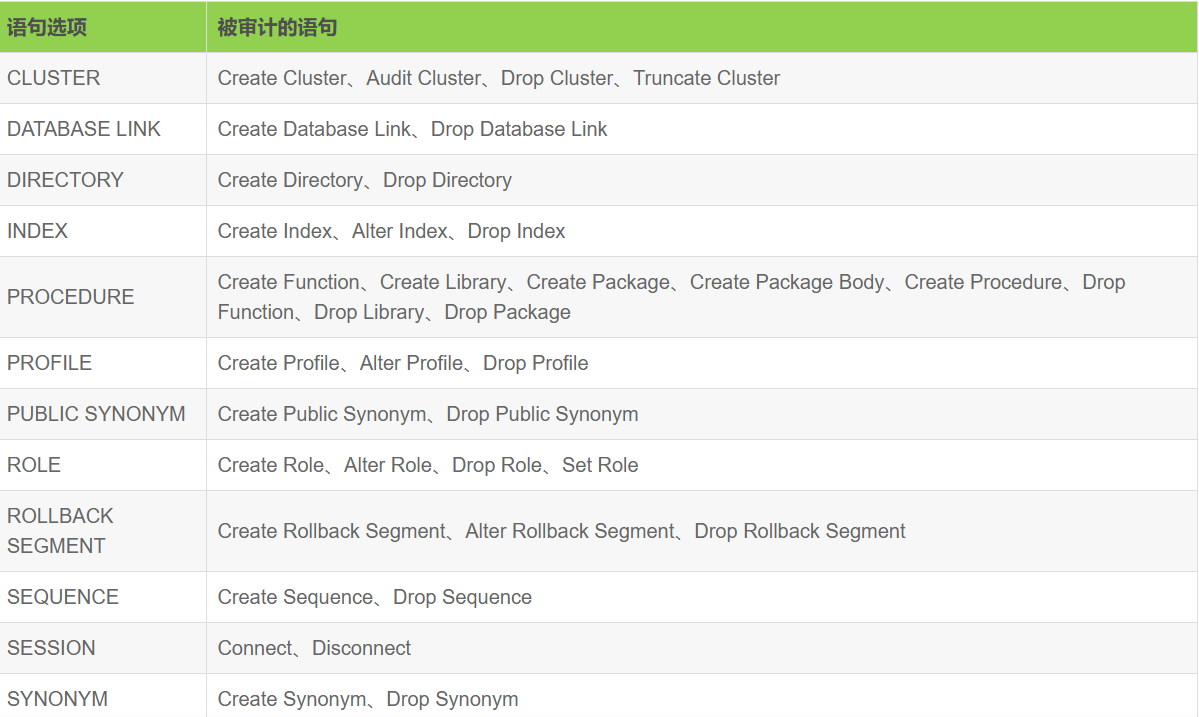1199x717 pixels.
Task: Click the Truncate Cluster statement text
Action: (x=707, y=78)
